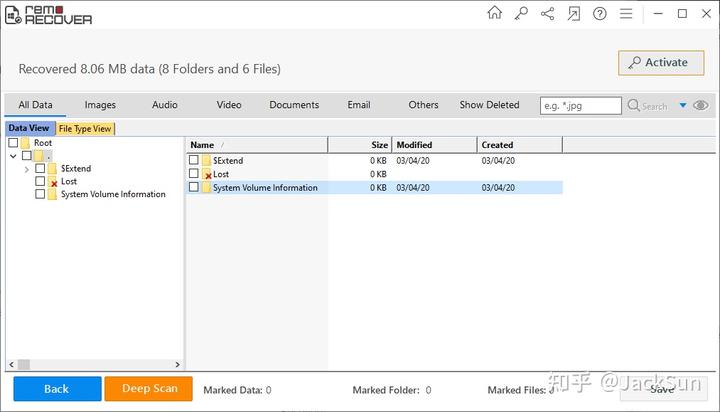Click Created date of System Volume Information row

click(x=498, y=187)
